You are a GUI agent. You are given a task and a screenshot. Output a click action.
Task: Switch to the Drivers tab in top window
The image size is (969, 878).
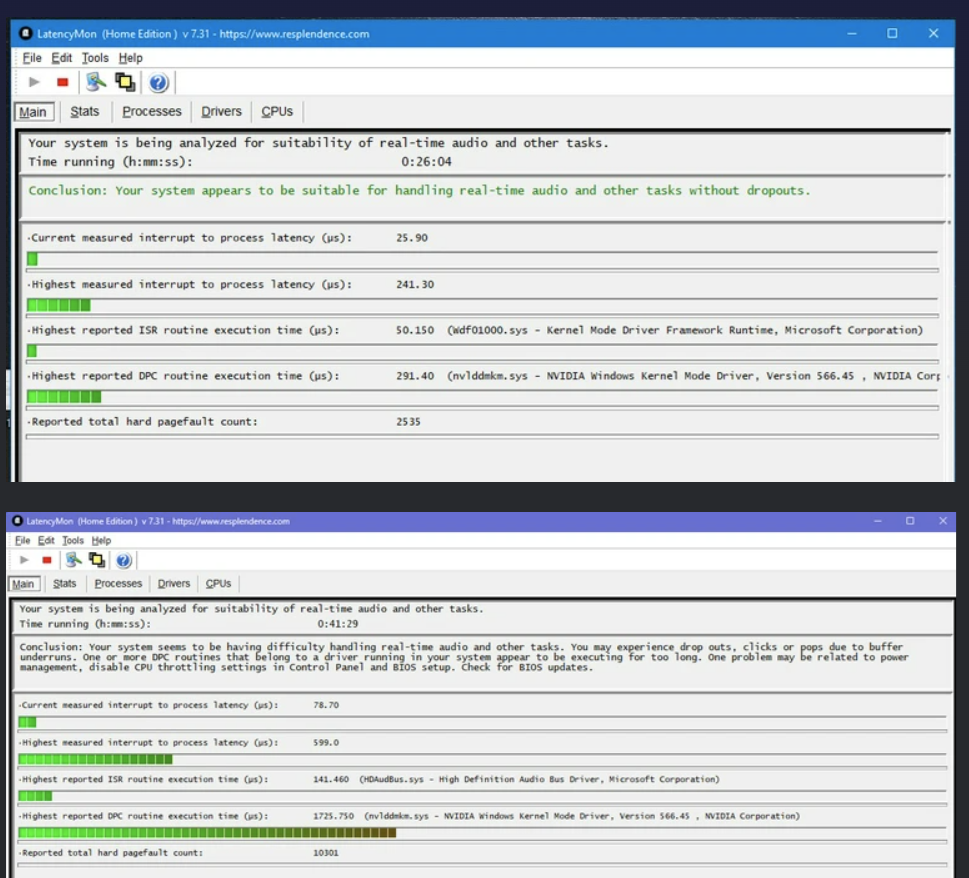click(x=221, y=111)
